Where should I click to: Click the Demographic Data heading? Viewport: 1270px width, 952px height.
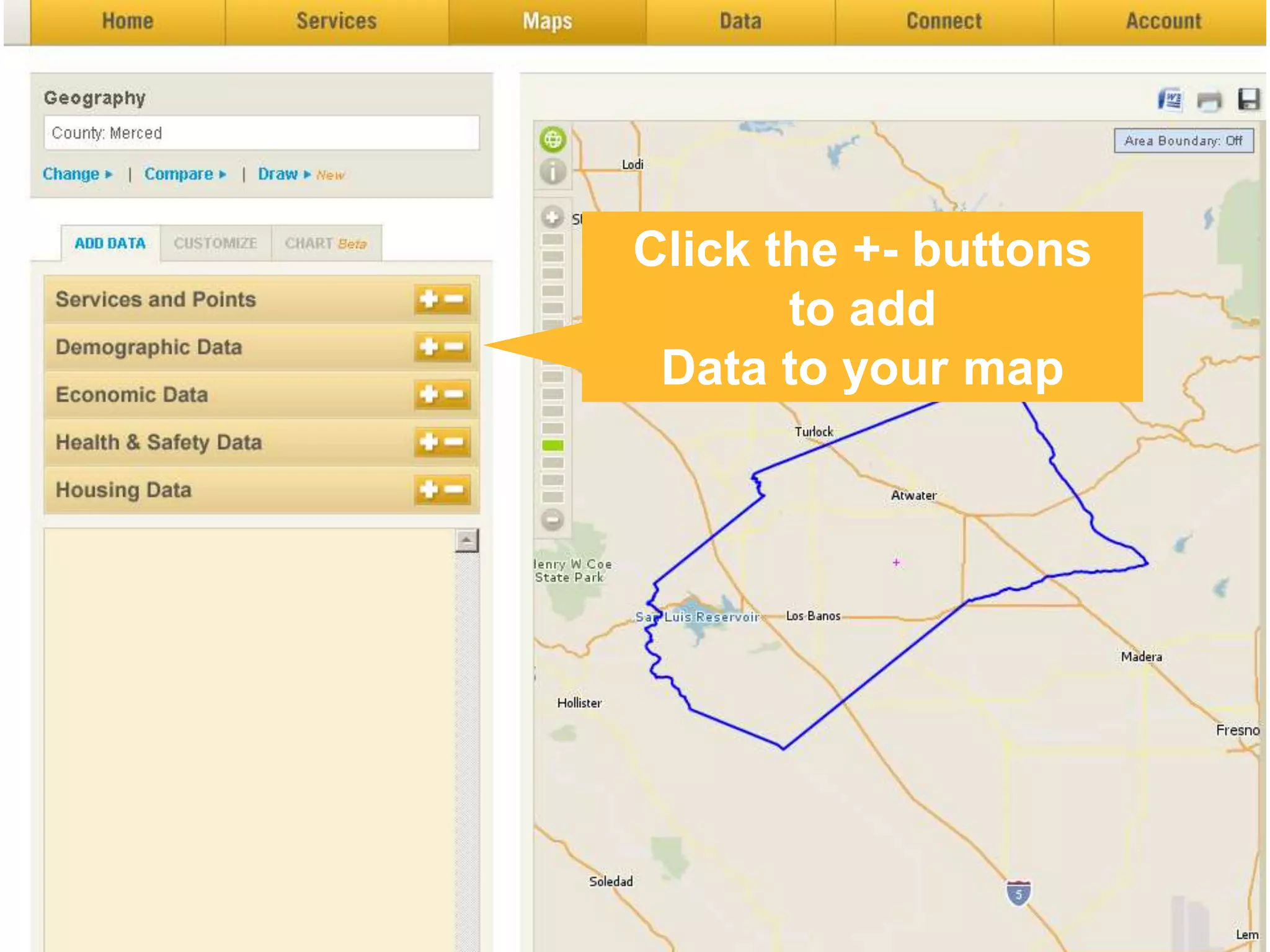coord(148,347)
